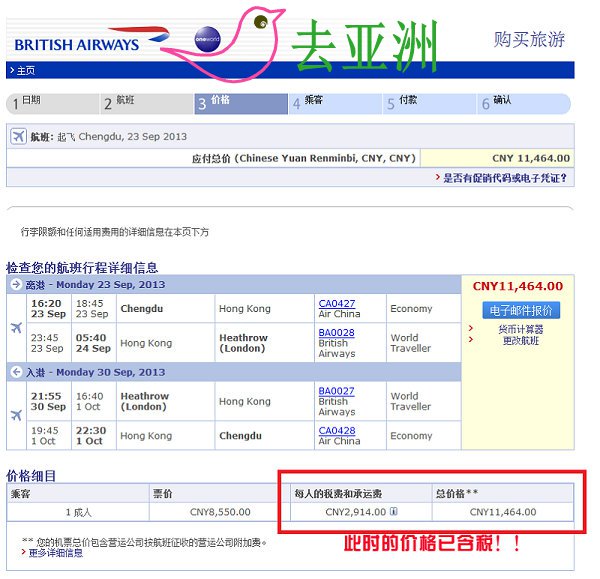Click the 购买旅游 heading text

click(x=529, y=39)
